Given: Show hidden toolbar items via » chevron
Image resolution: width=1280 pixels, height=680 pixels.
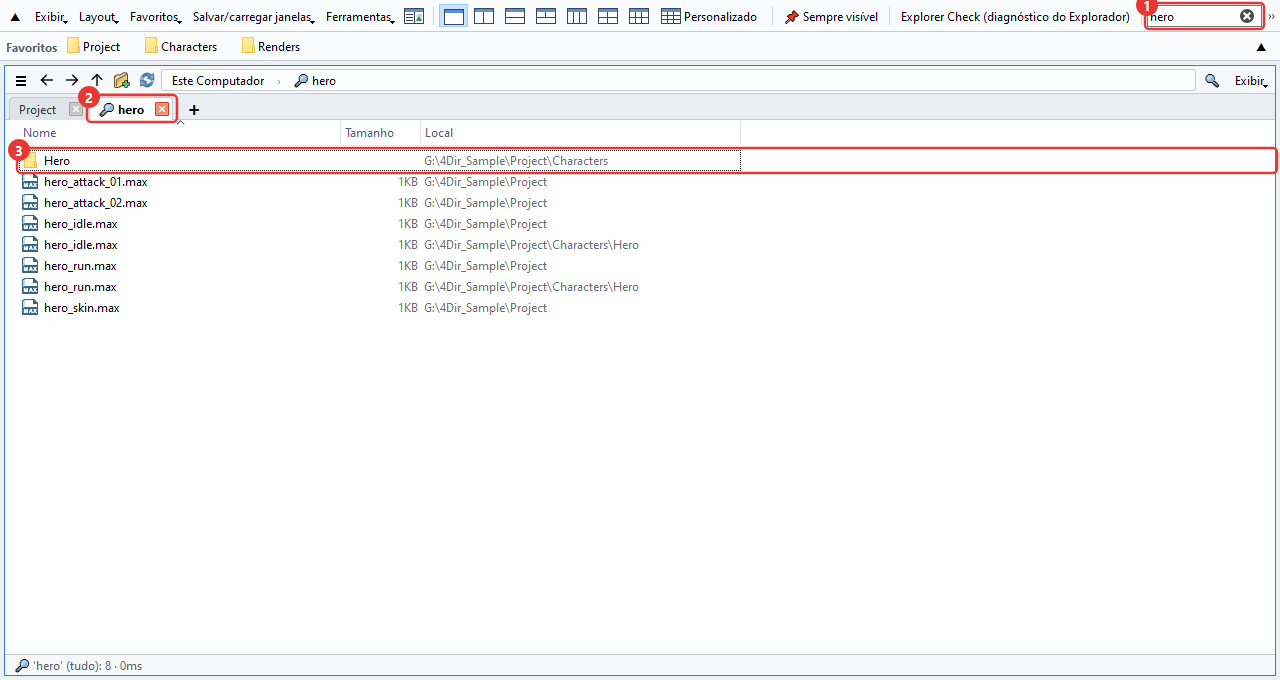Looking at the screenshot, I should 1271,17.
